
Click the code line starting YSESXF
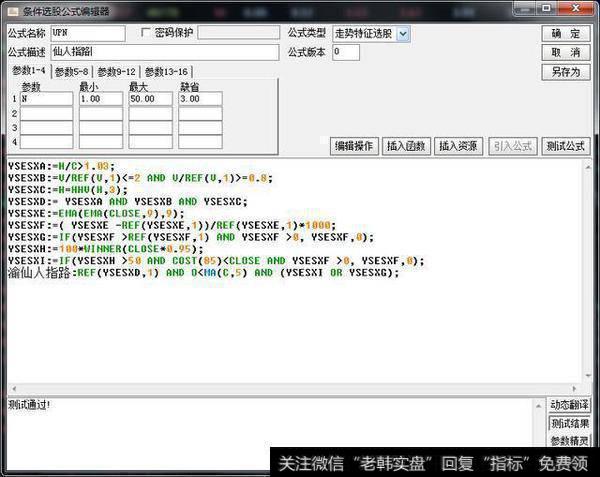pos(172,226)
